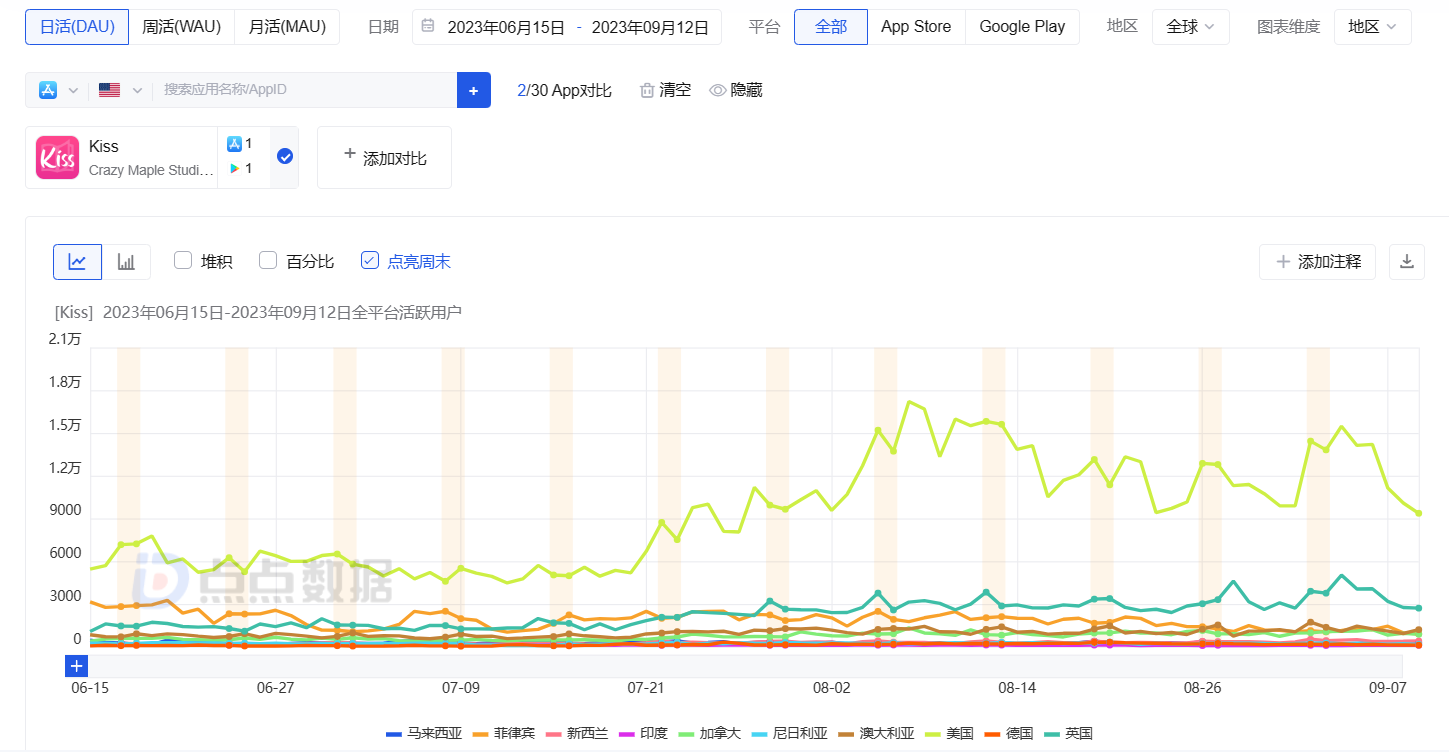Click the trash icon to clear apps
Image resolution: width=1449 pixels, height=752 pixels.
click(x=647, y=90)
